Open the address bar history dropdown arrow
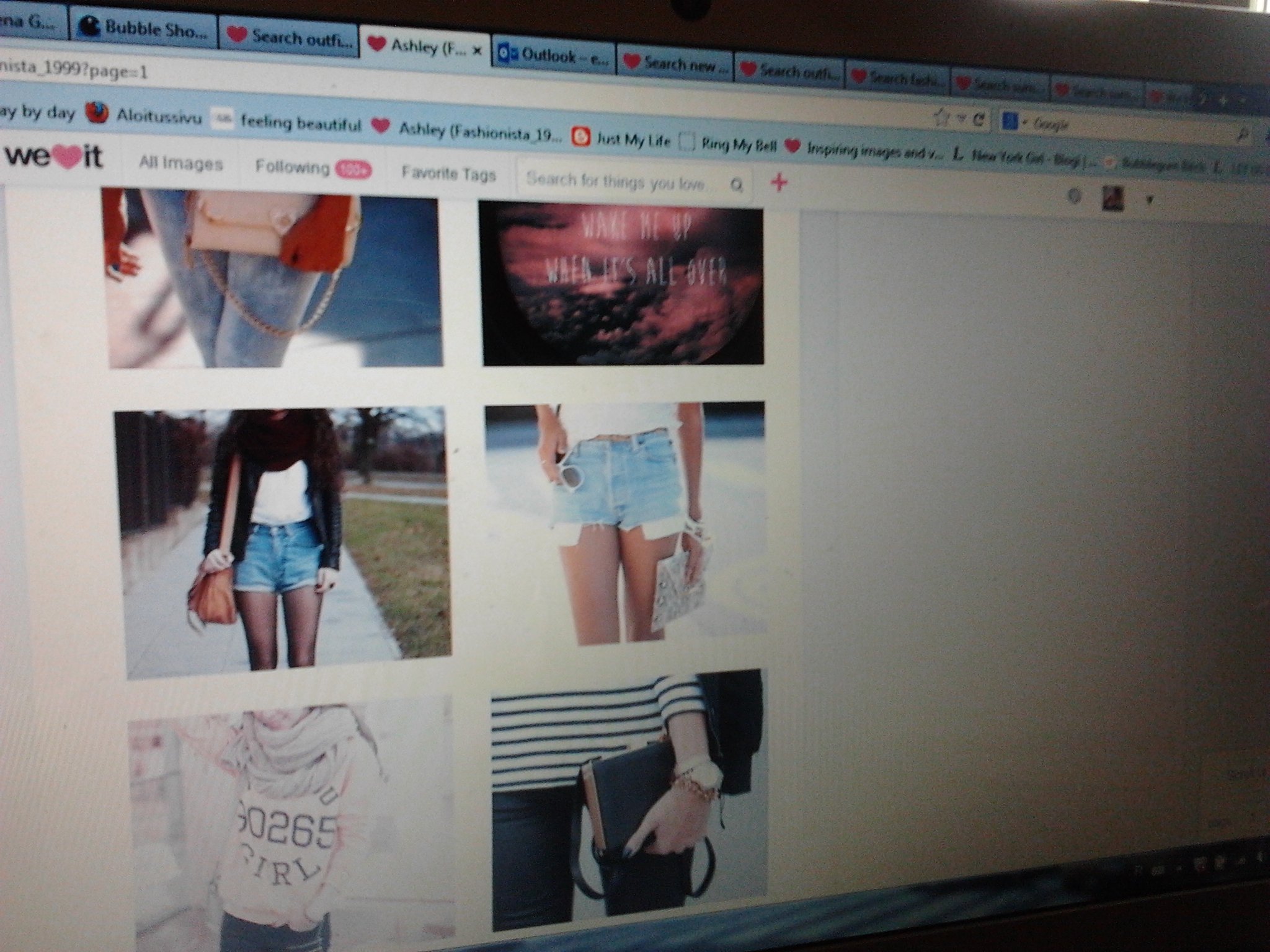Screen dimensions: 1270x952 (x=961, y=119)
